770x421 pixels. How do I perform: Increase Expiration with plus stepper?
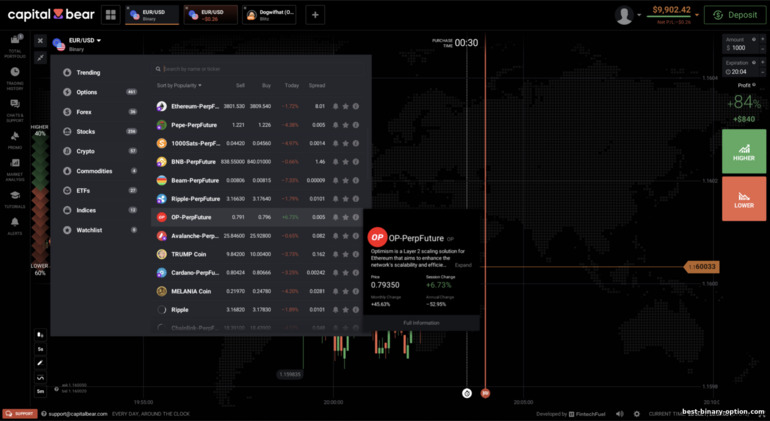tap(763, 63)
